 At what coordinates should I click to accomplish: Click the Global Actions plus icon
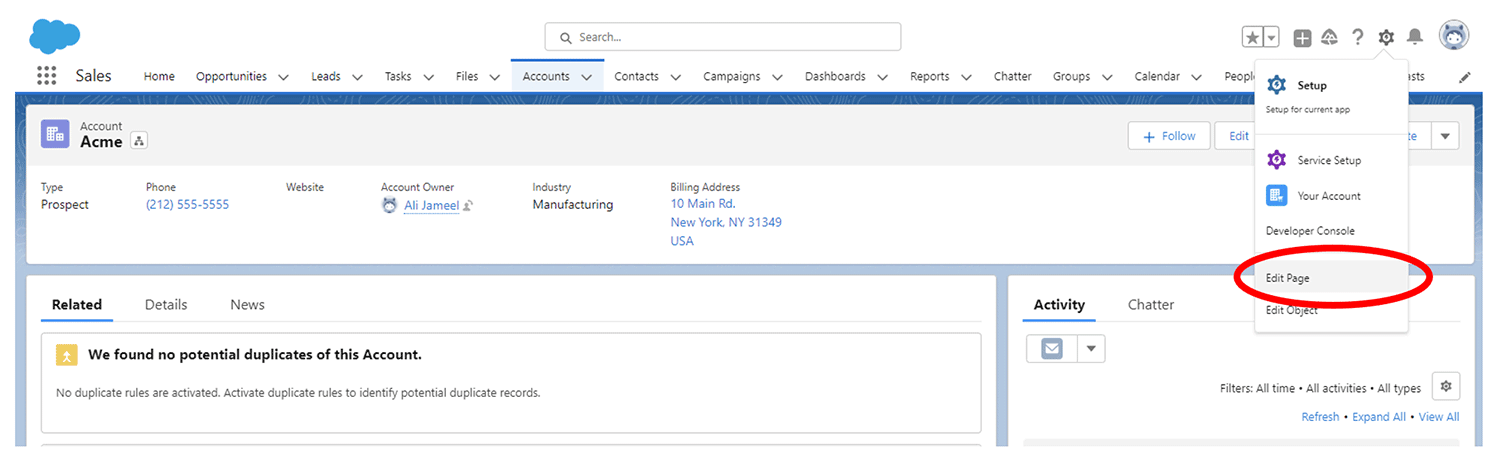1302,38
